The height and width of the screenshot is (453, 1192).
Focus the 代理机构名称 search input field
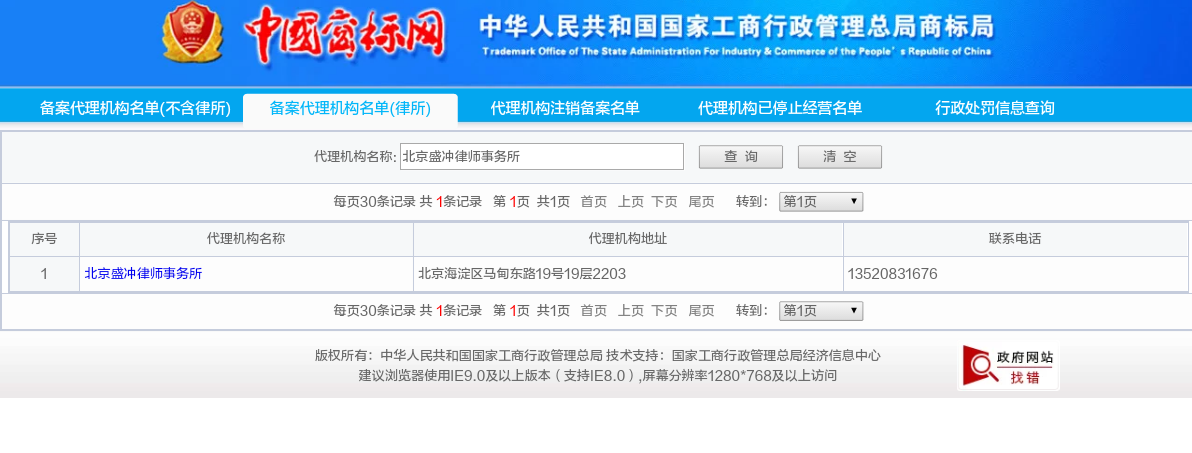click(542, 157)
